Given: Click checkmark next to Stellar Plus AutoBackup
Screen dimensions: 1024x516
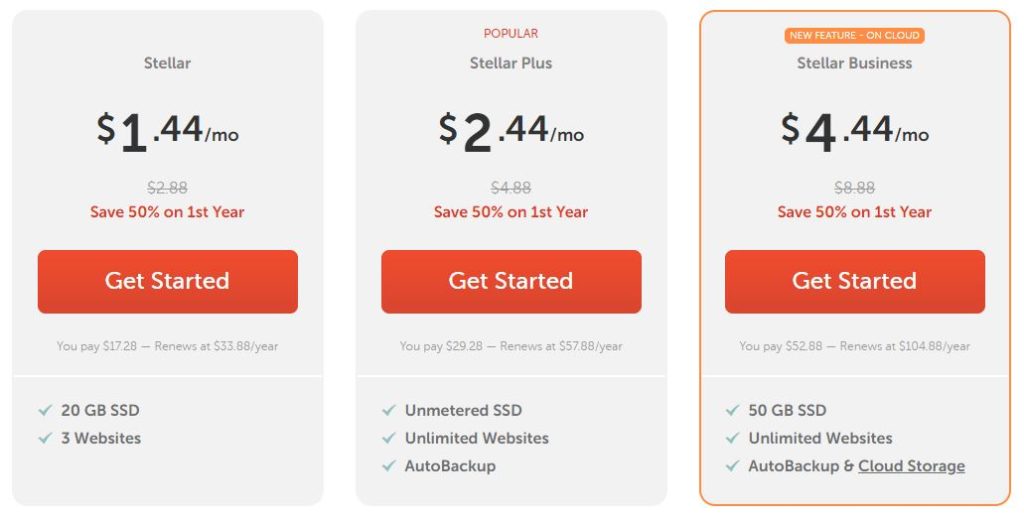Looking at the screenshot, I should point(389,466).
